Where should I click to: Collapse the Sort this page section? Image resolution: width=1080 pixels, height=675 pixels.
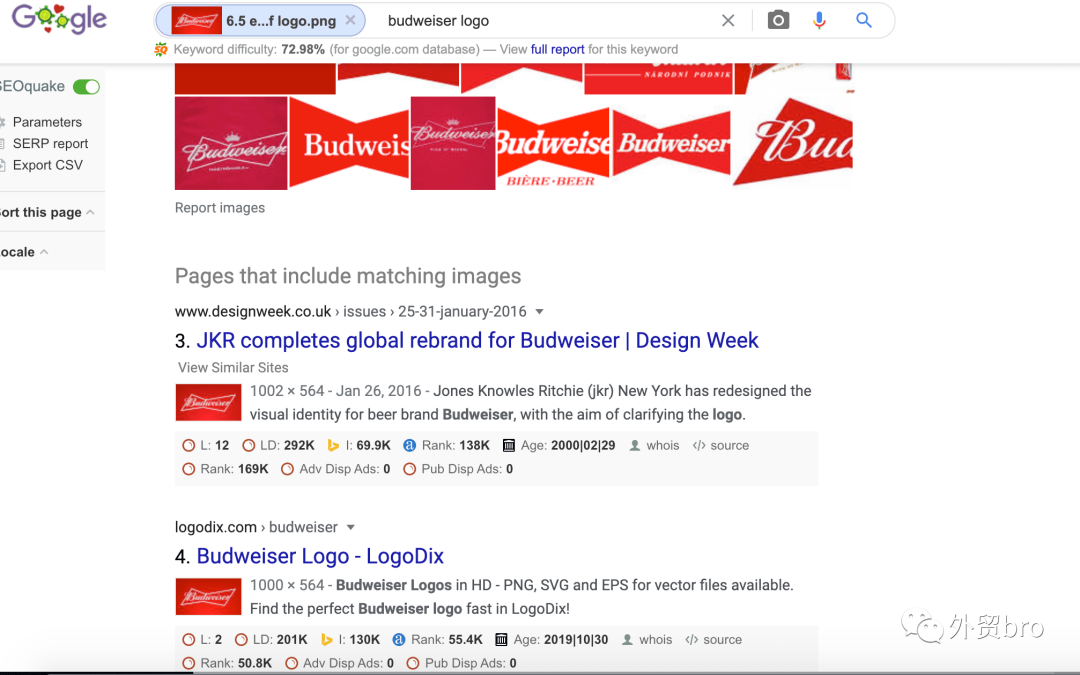coord(47,212)
